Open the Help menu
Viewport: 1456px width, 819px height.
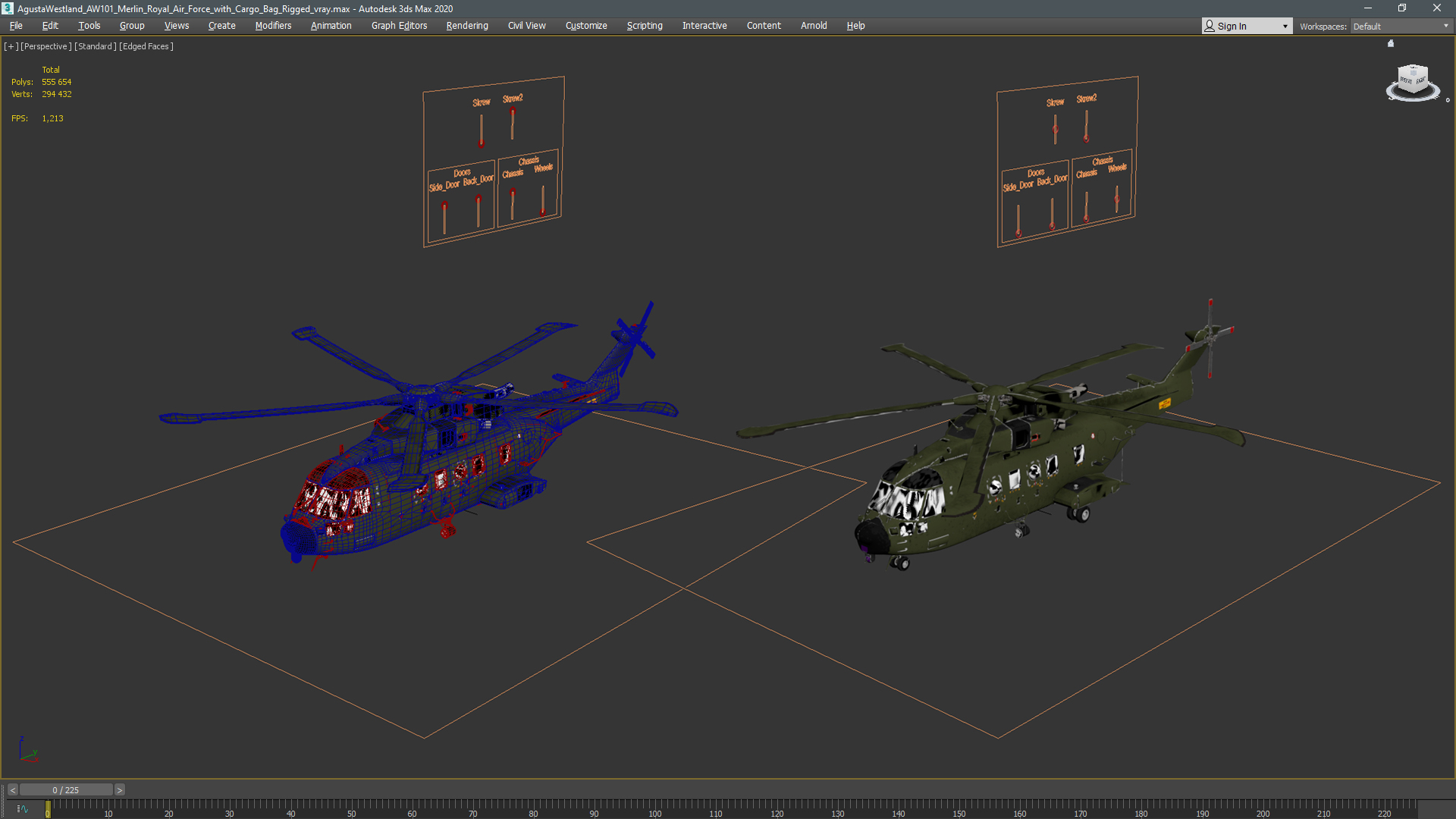tap(855, 26)
